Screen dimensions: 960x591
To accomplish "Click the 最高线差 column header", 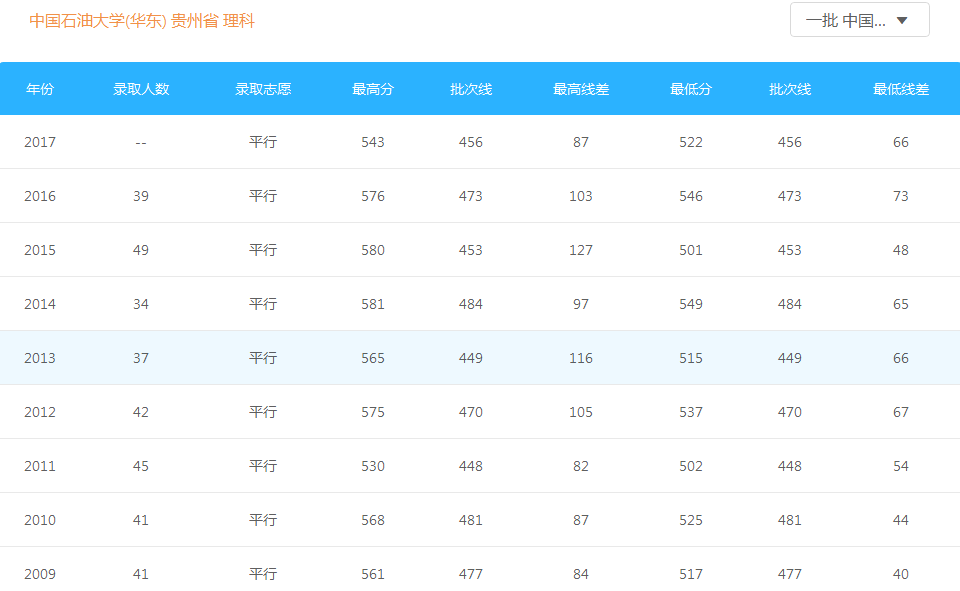I will click(581, 89).
